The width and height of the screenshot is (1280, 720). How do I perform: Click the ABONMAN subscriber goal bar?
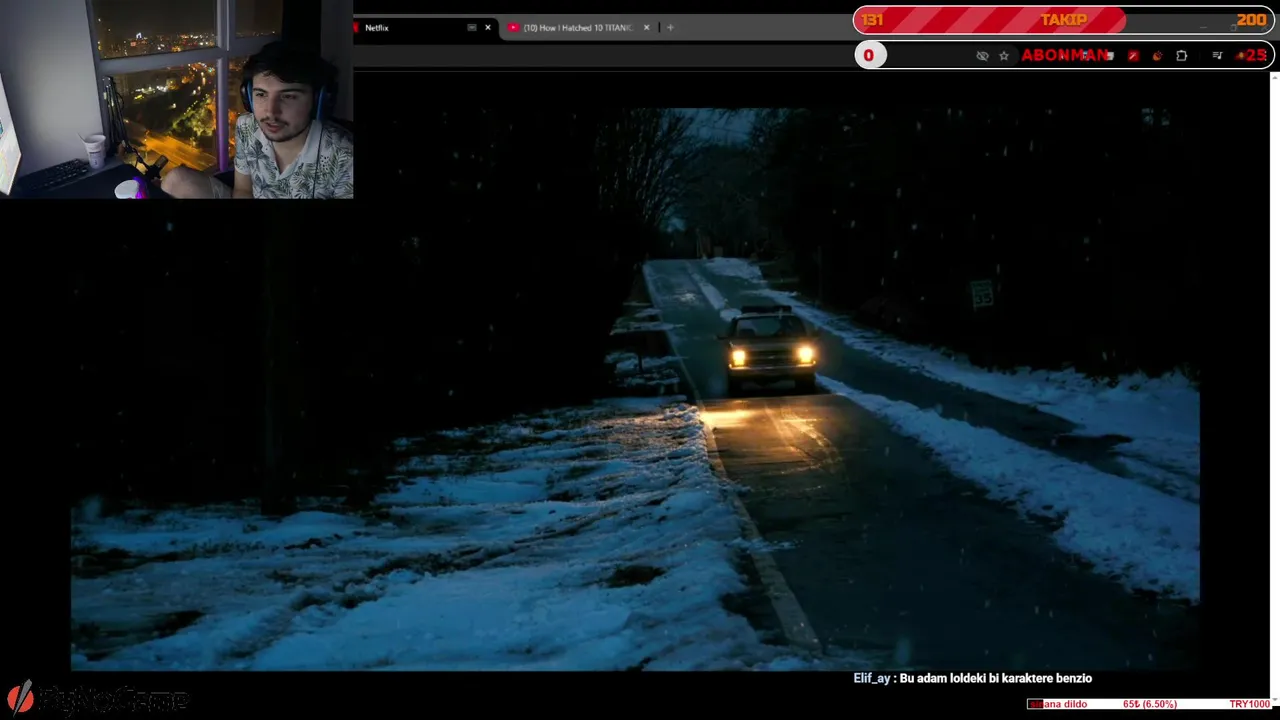pyautogui.click(x=1064, y=55)
